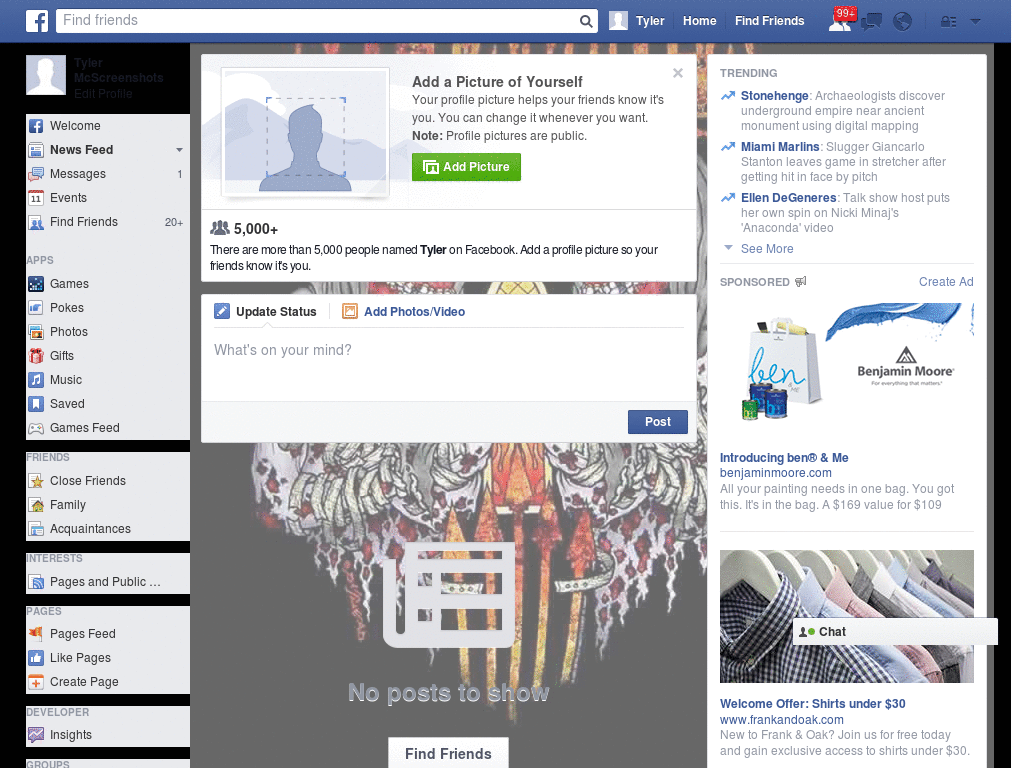Click the Facebook logo icon
The height and width of the screenshot is (768, 1024).
(x=37, y=21)
